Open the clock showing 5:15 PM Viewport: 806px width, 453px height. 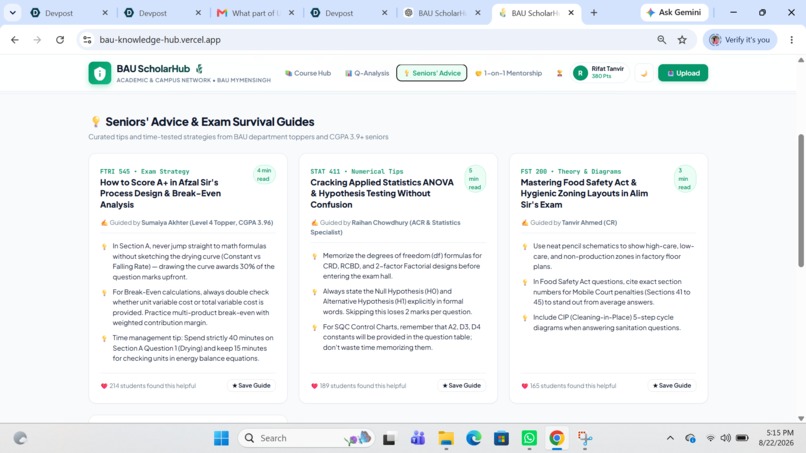(776, 438)
